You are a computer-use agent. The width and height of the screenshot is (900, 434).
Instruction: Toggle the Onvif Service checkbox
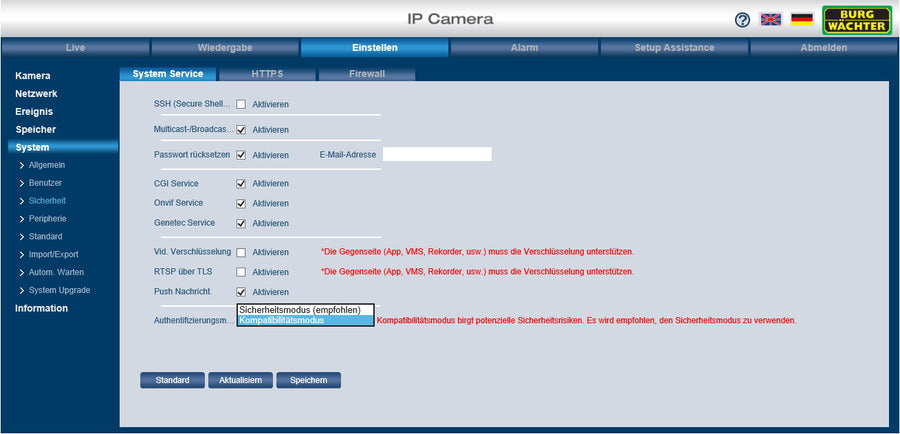[241, 203]
